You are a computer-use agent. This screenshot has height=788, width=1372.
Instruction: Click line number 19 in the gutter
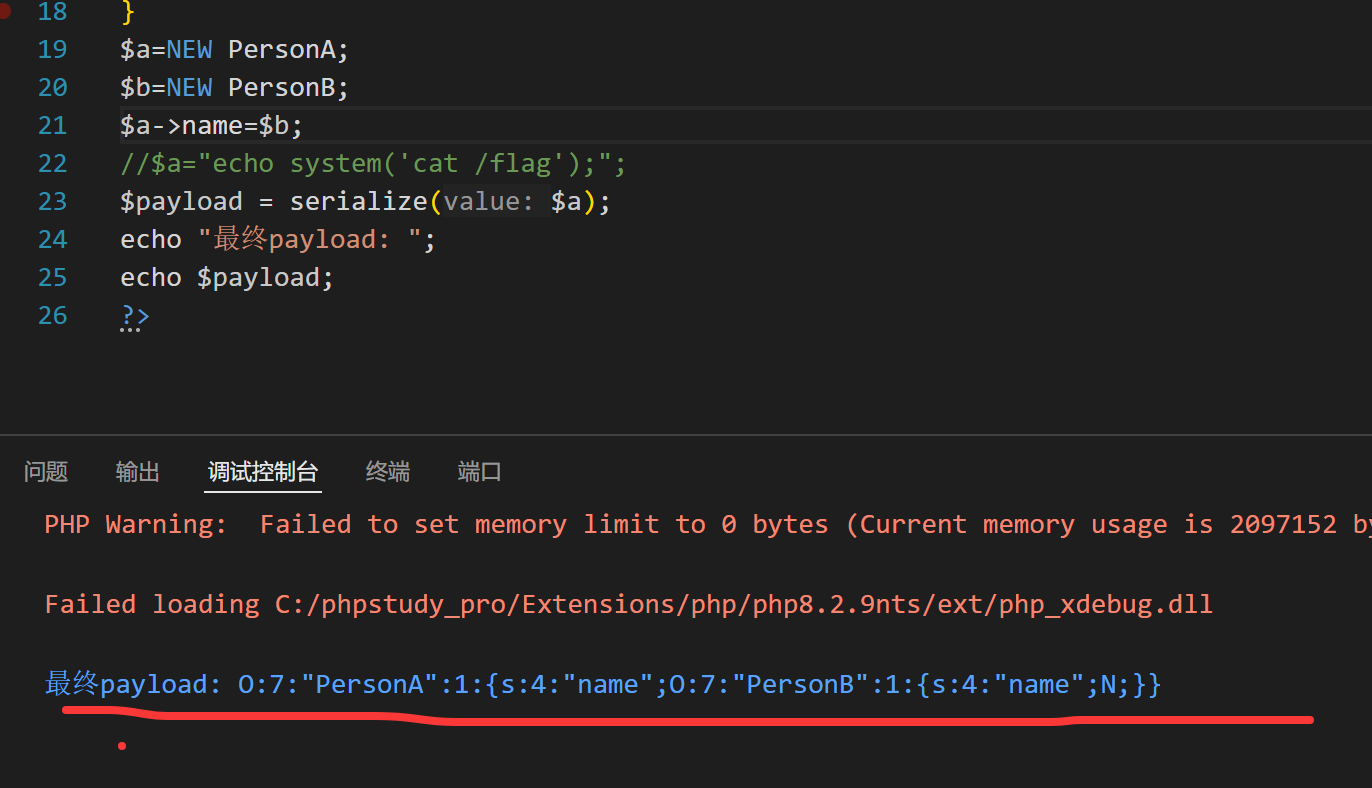(x=52, y=50)
